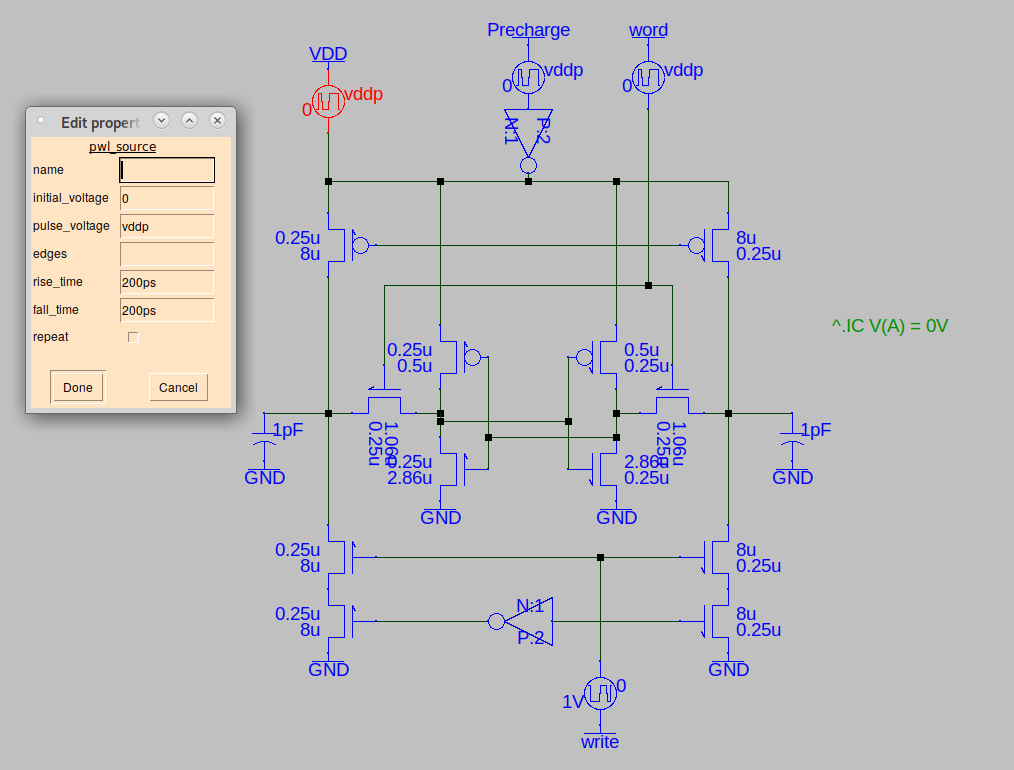The image size is (1014, 770).
Task: Click inside the name input field
Action: [166, 170]
